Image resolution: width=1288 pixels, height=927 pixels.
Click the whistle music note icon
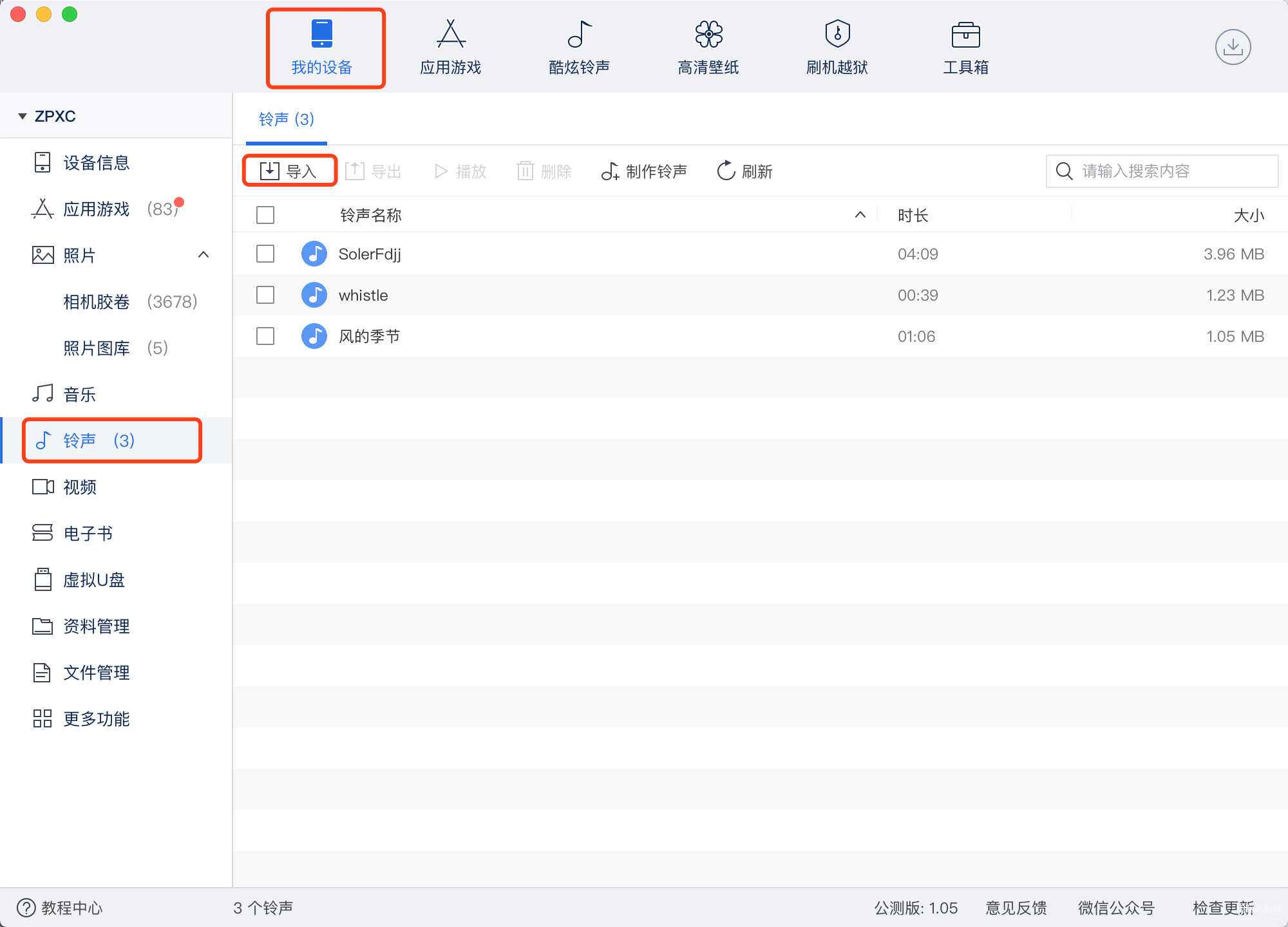pos(314,295)
